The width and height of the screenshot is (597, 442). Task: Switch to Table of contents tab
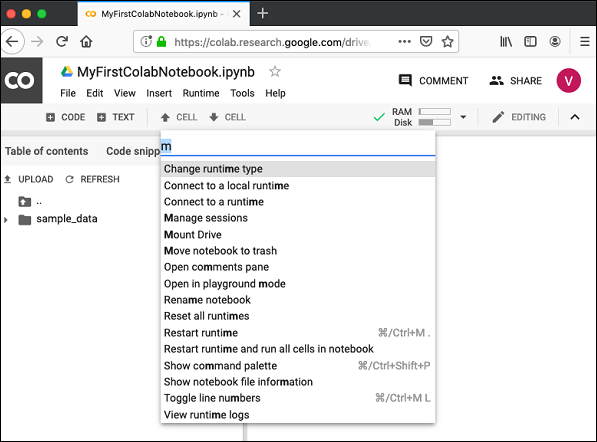click(x=46, y=151)
